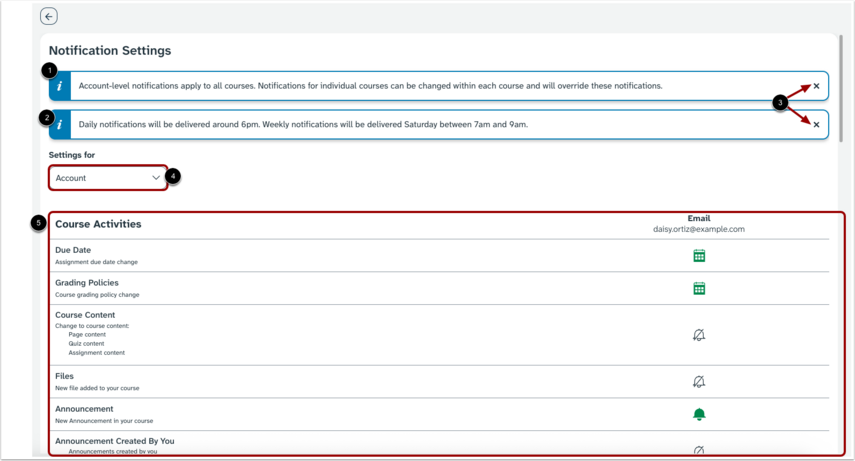
Task: Enable Course Content email notifications bell
Action: point(699,335)
